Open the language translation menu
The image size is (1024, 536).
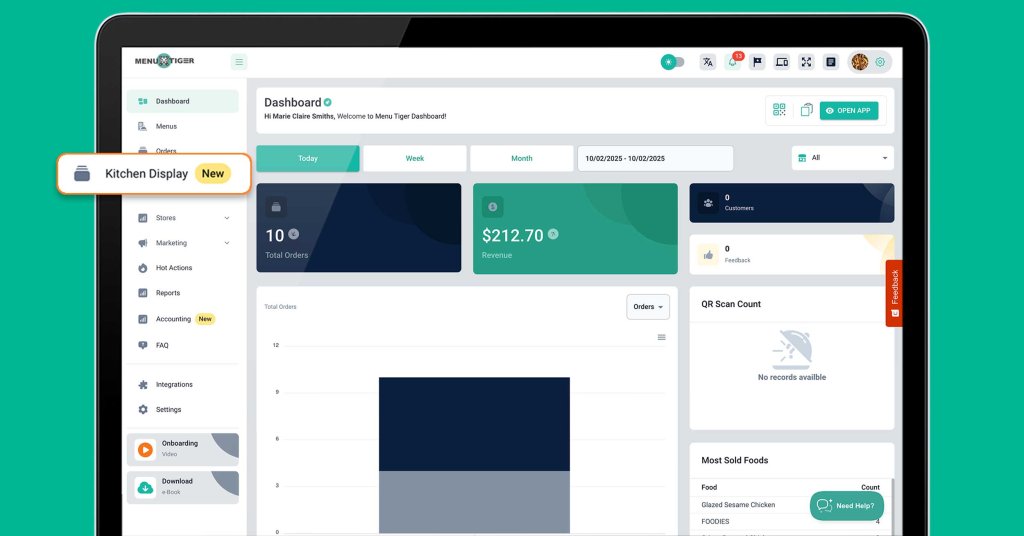(708, 62)
